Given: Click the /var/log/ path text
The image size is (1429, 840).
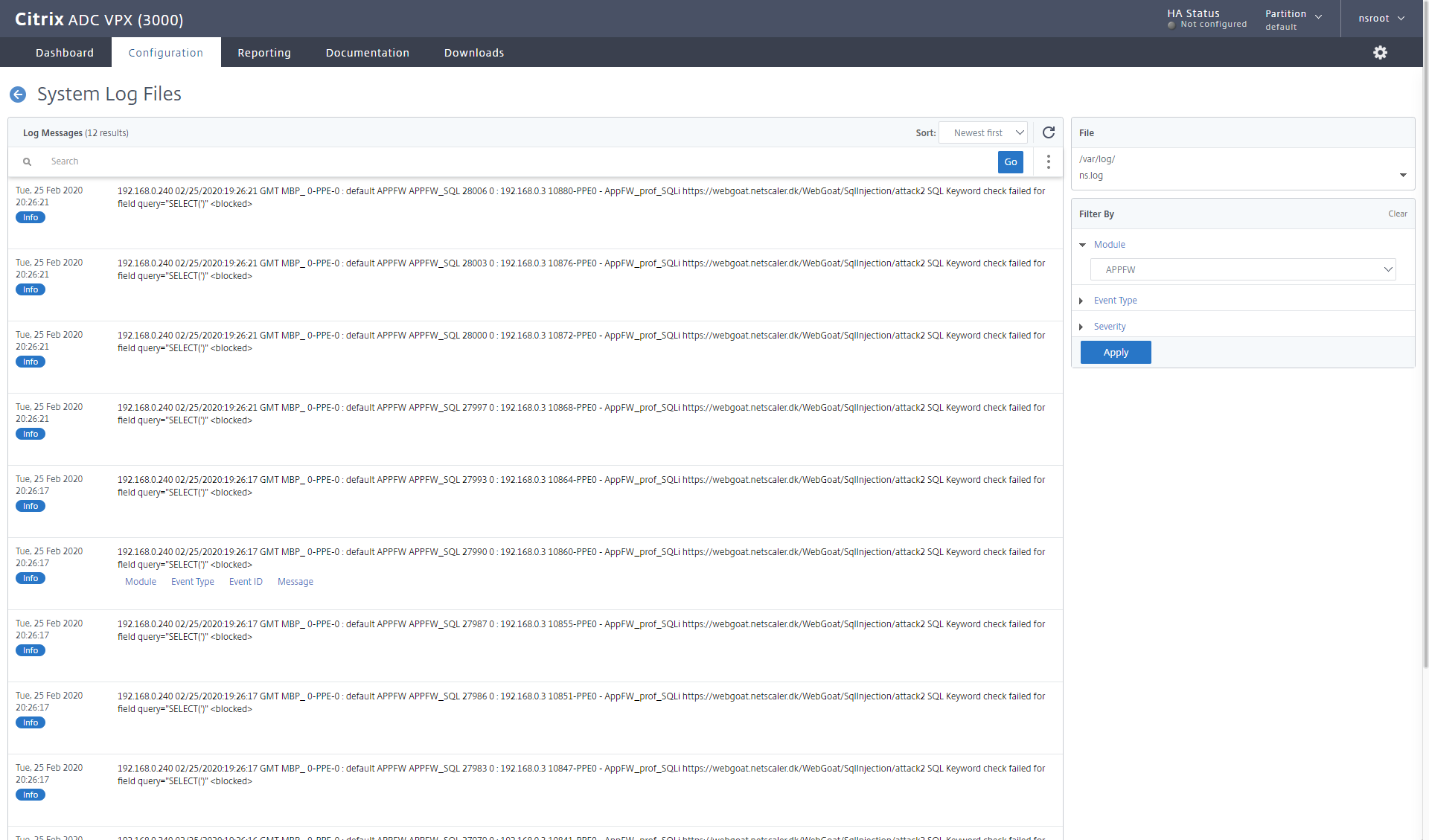Looking at the screenshot, I should (x=1097, y=159).
